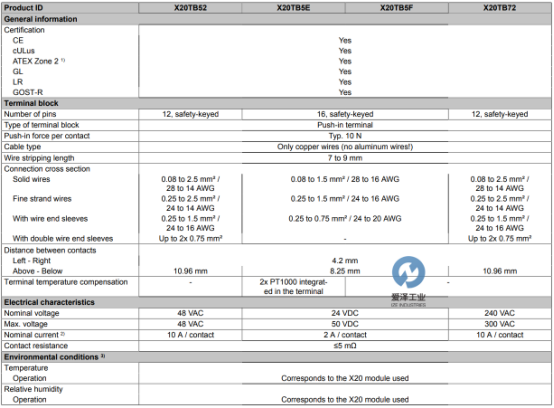Select the 240 VAC nominal voltage cell
The width and height of the screenshot is (554, 408).
(x=500, y=313)
